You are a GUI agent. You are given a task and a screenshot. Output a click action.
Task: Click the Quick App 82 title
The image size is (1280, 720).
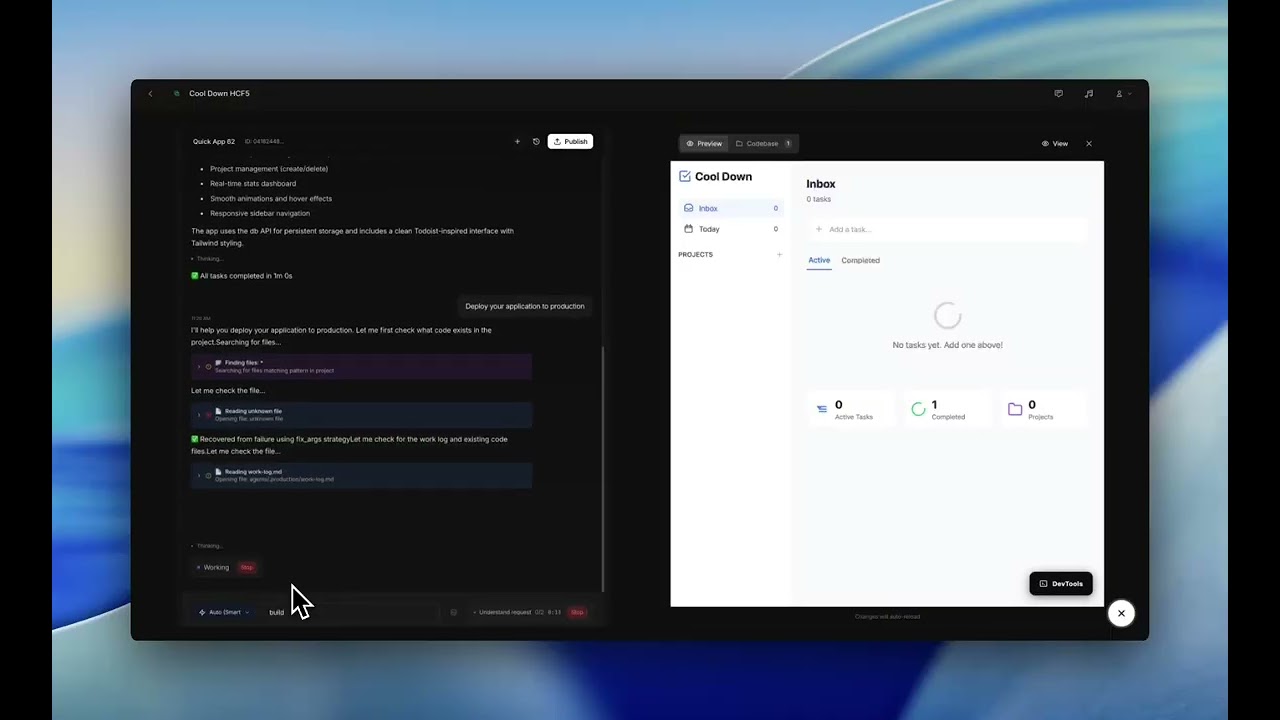point(214,142)
